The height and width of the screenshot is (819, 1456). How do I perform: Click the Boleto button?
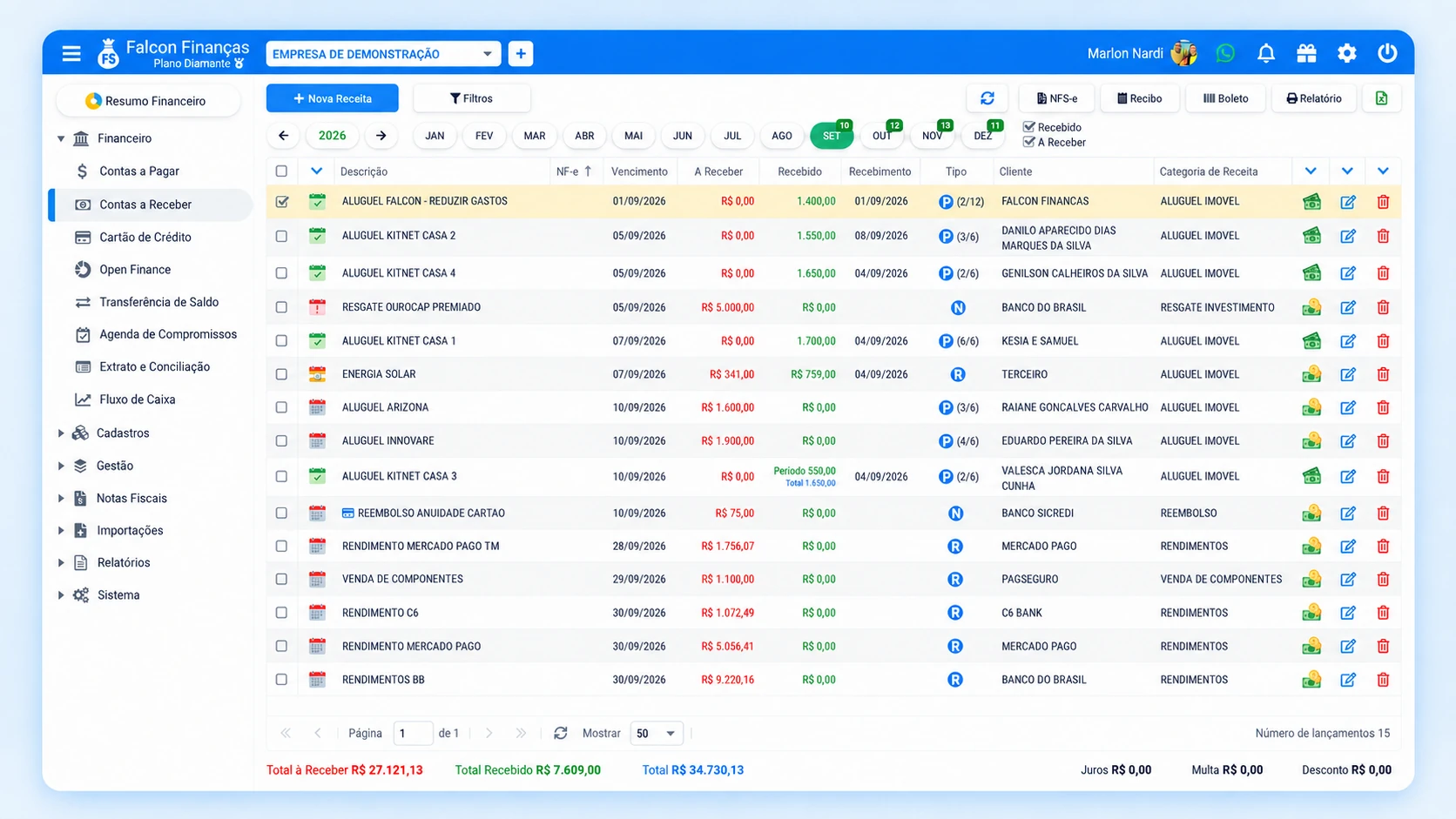click(x=1225, y=98)
